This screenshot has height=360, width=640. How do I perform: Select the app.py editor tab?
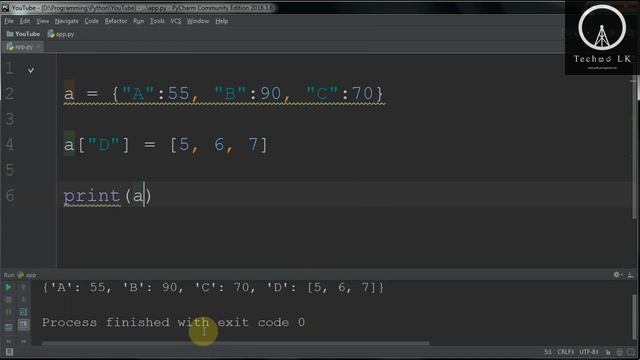coord(23,47)
